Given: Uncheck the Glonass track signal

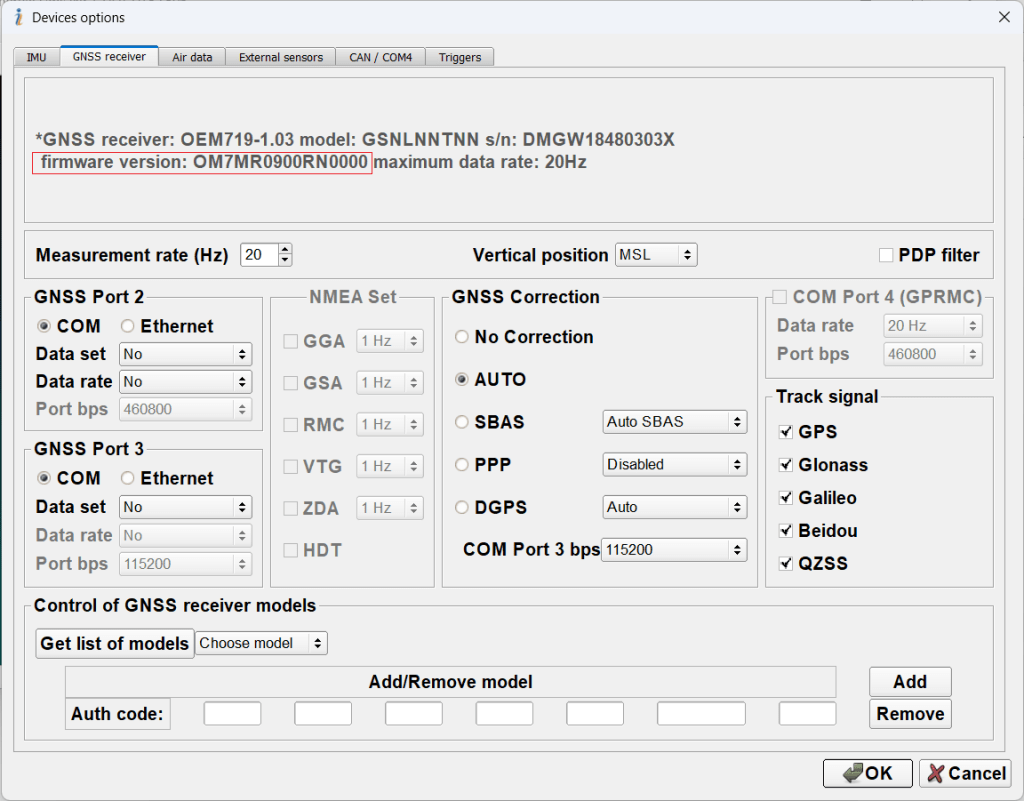Looking at the screenshot, I should coord(786,464).
